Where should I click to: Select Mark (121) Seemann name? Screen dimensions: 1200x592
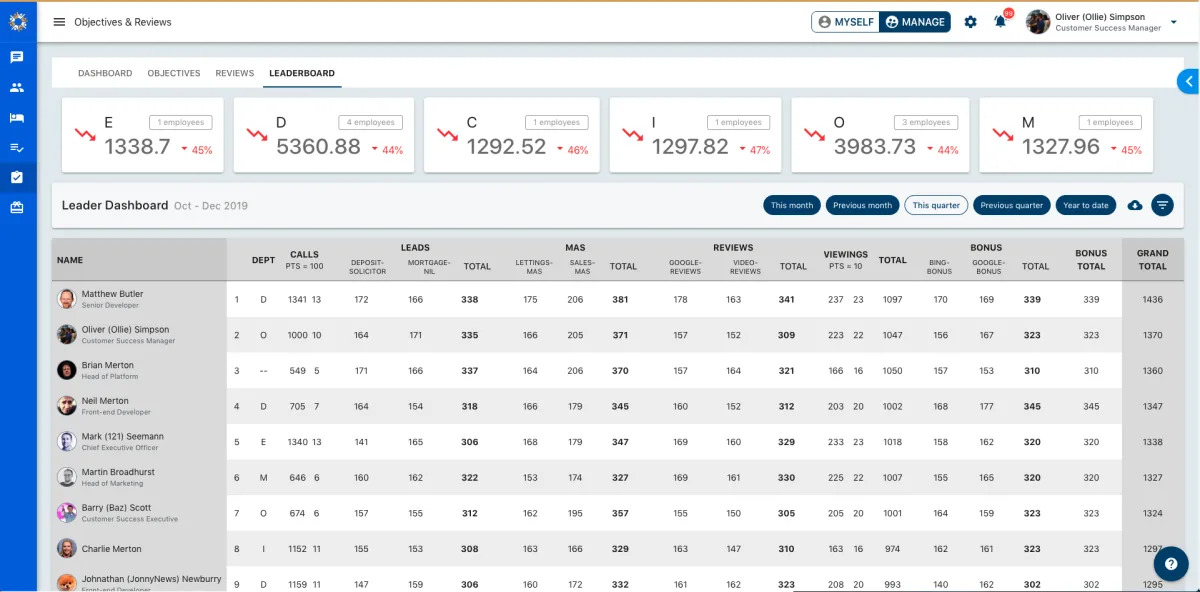pos(122,436)
